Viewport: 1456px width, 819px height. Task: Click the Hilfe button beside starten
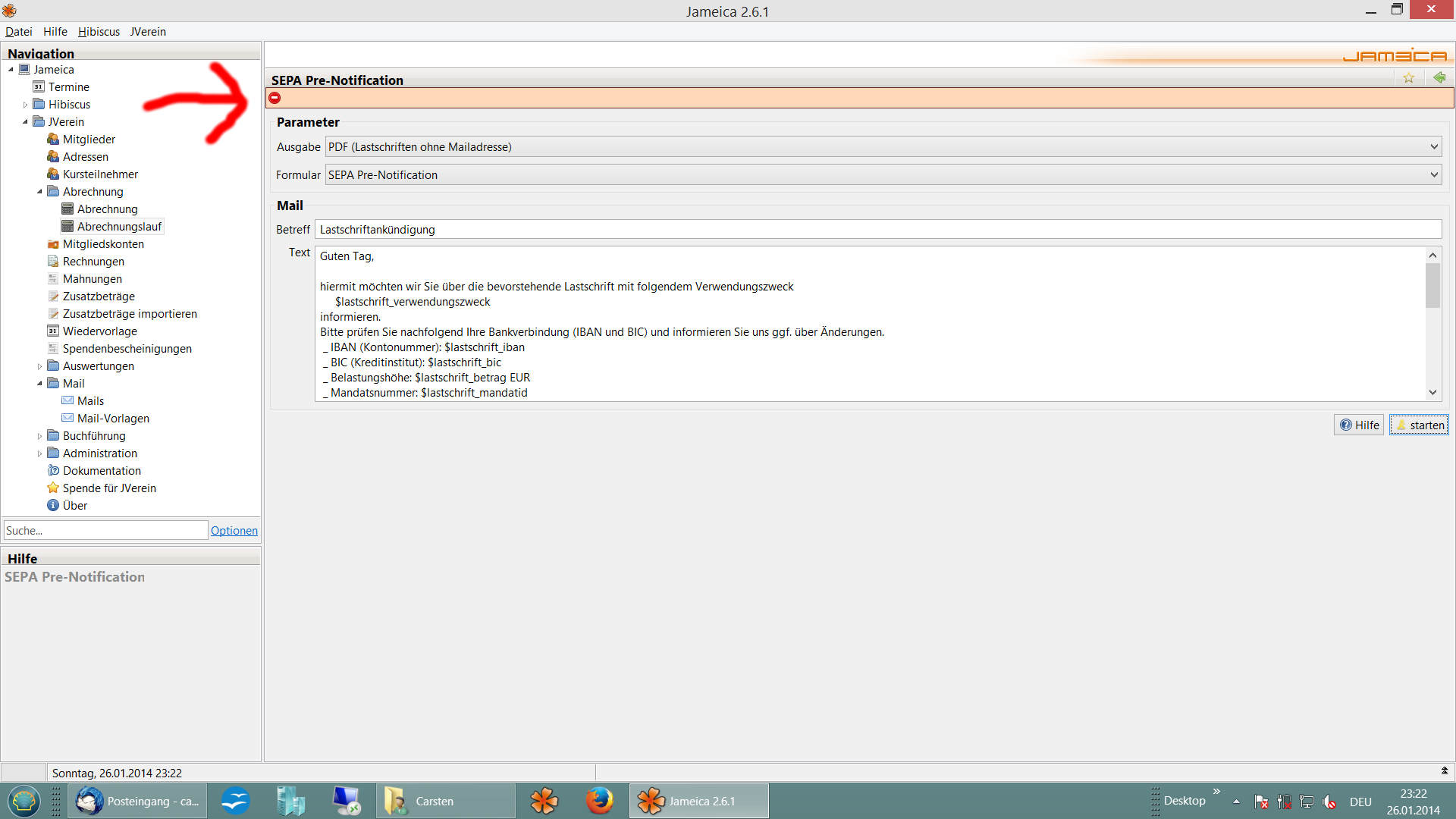[1359, 425]
